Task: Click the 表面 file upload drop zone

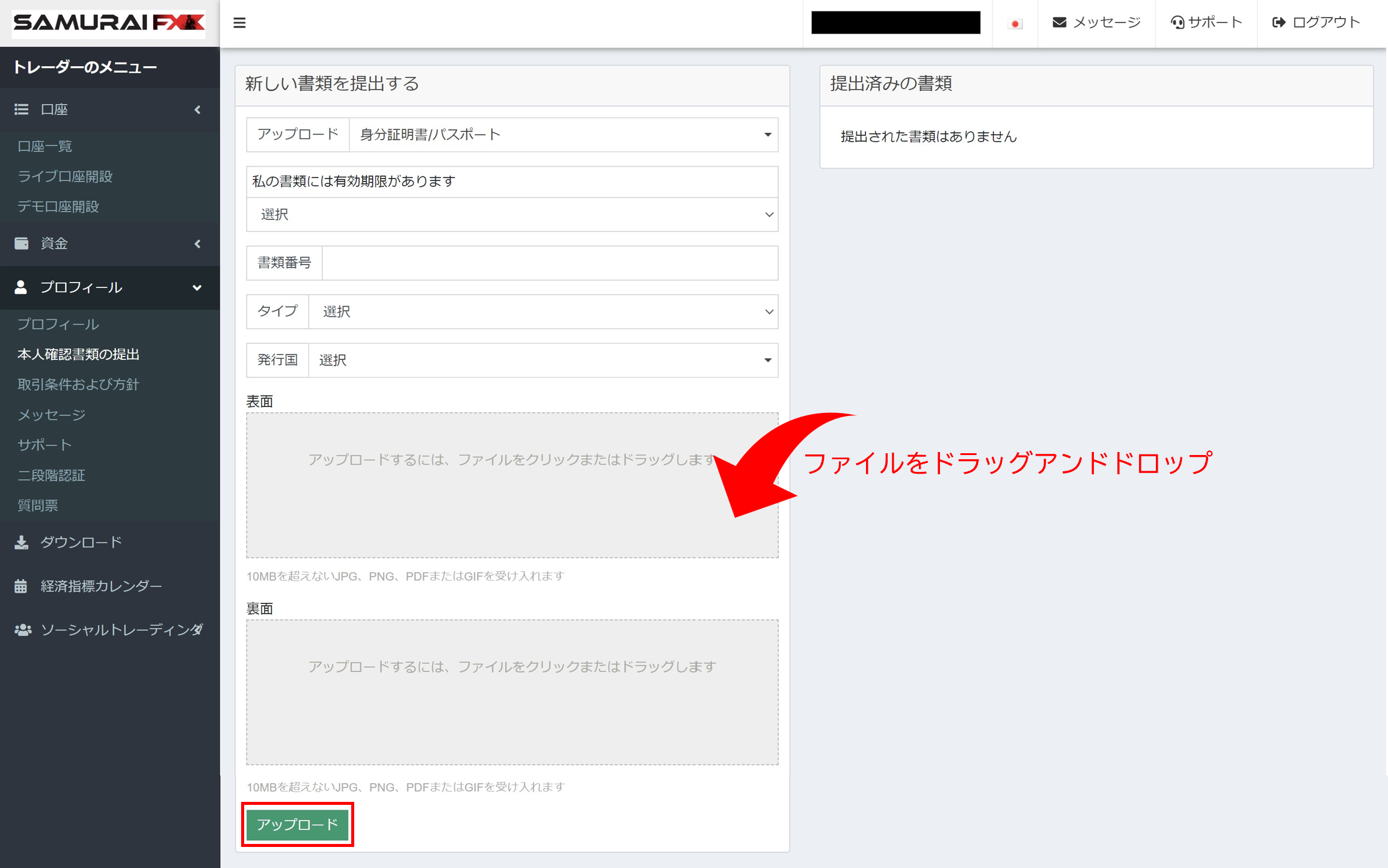Action: (512, 485)
